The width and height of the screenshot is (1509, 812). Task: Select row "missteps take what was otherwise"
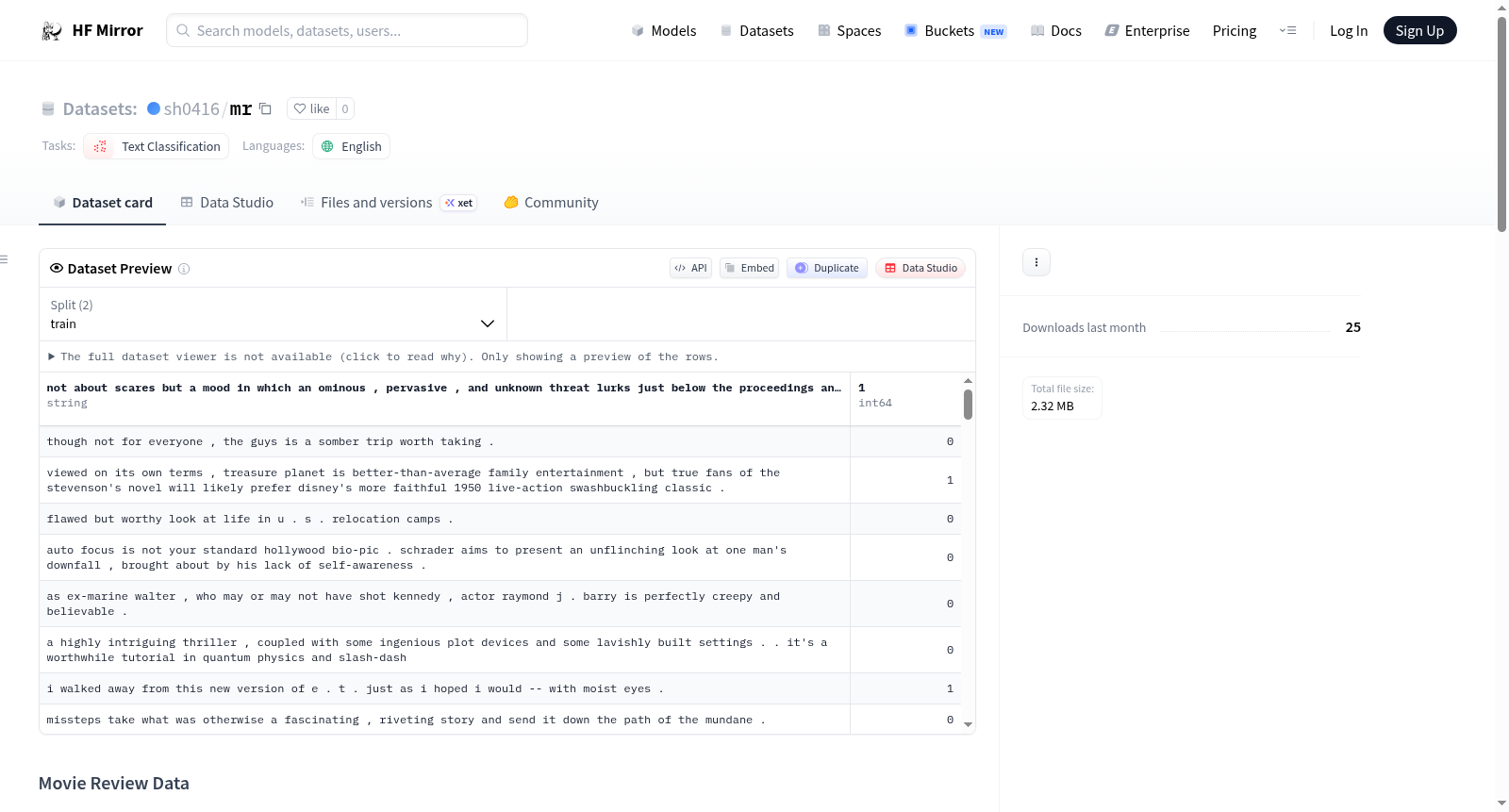tap(500, 719)
